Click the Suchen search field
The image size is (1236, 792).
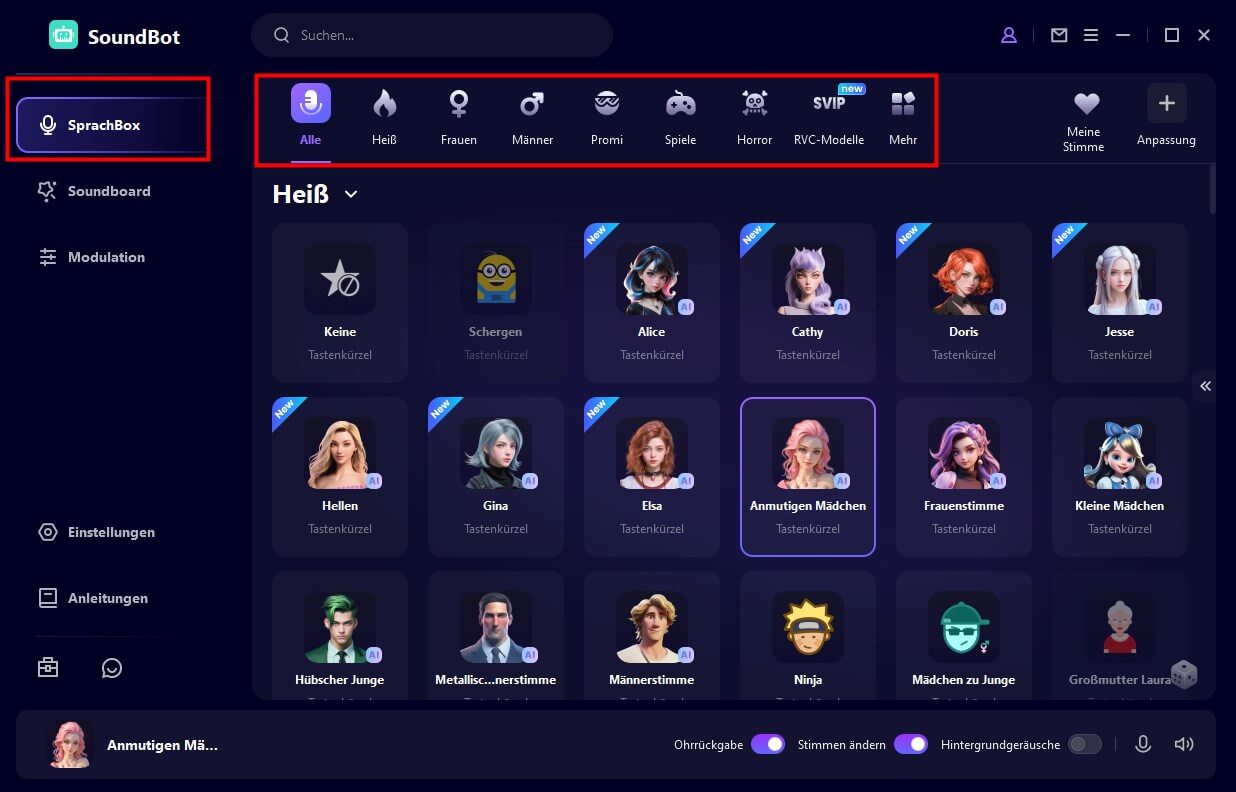432,35
